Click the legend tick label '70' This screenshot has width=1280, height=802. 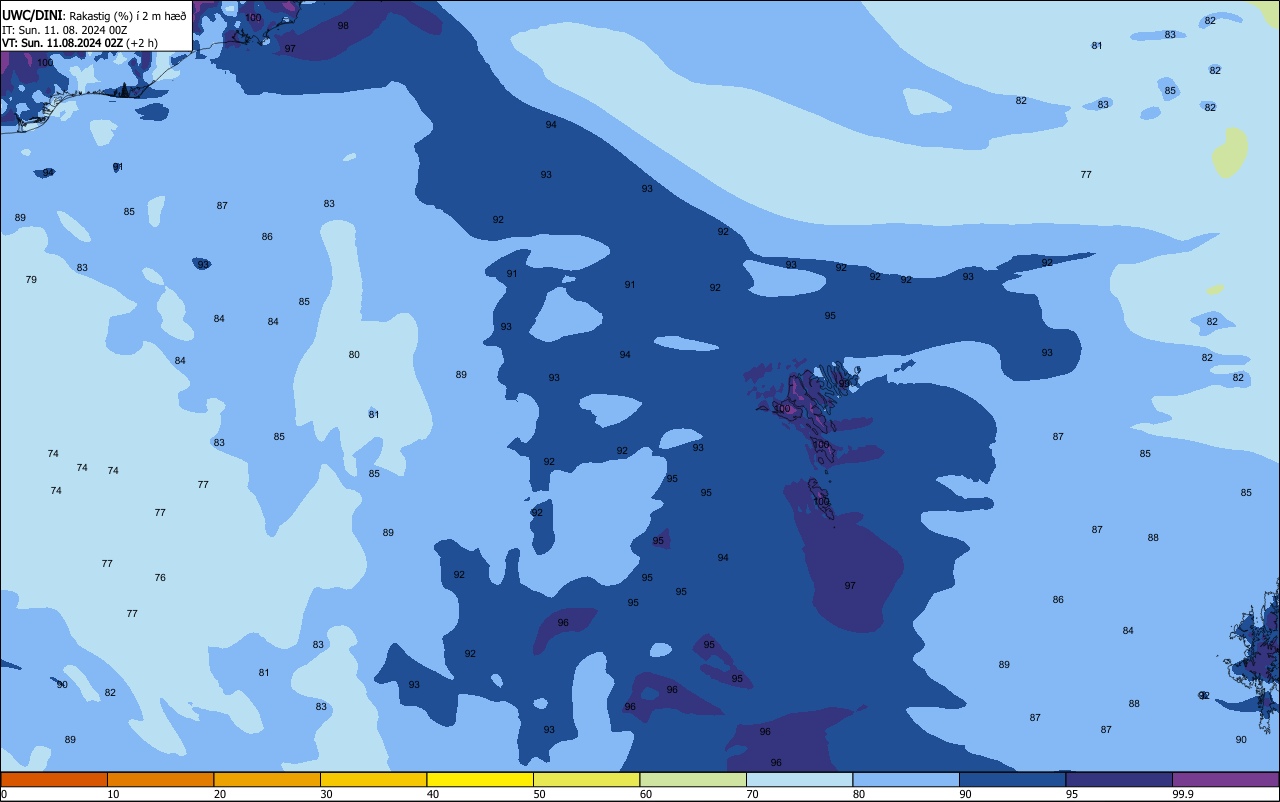(752, 794)
